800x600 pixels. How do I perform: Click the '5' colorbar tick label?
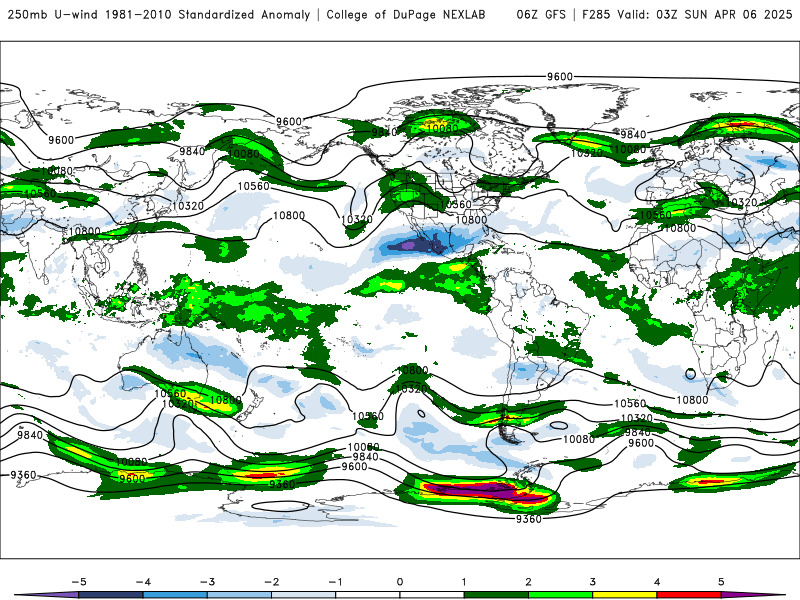coord(721,582)
